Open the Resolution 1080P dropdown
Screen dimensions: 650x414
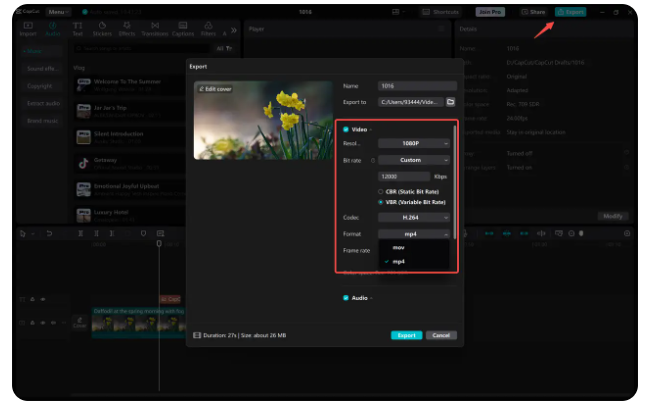tap(413, 144)
